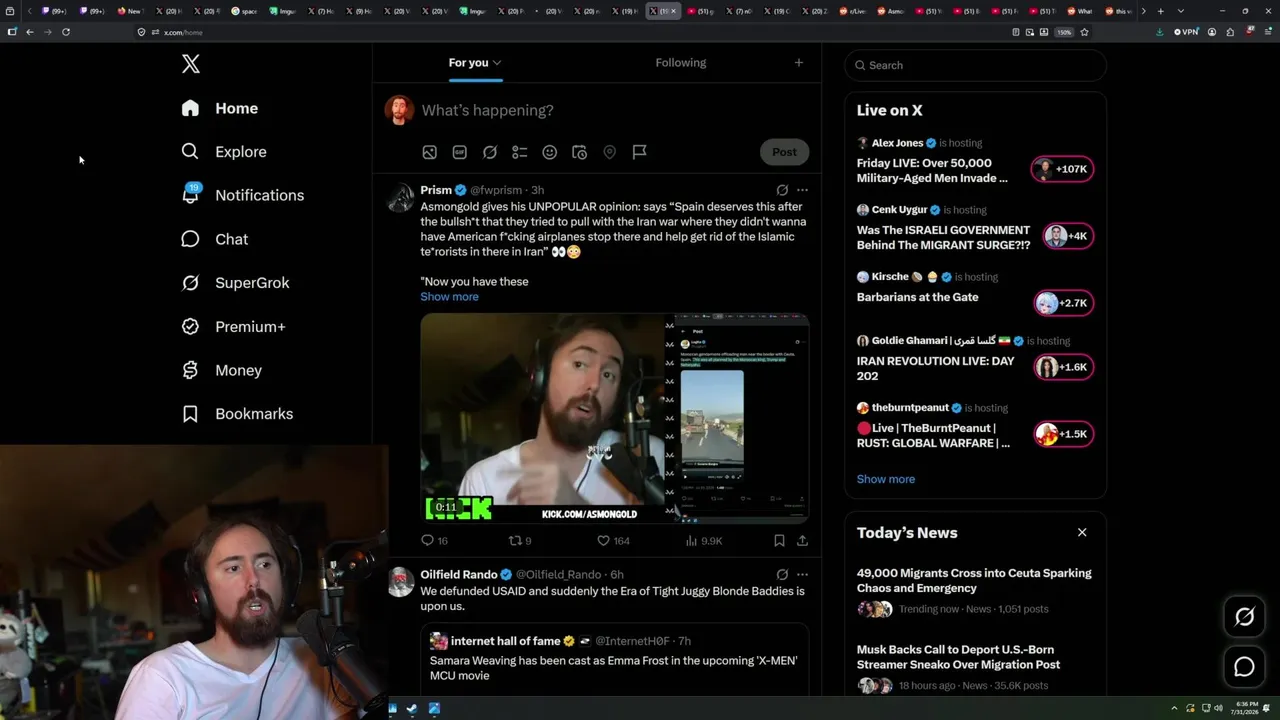Screen dimensions: 1280x720
Task: Bookmark the Prism post
Action: click(x=779, y=541)
